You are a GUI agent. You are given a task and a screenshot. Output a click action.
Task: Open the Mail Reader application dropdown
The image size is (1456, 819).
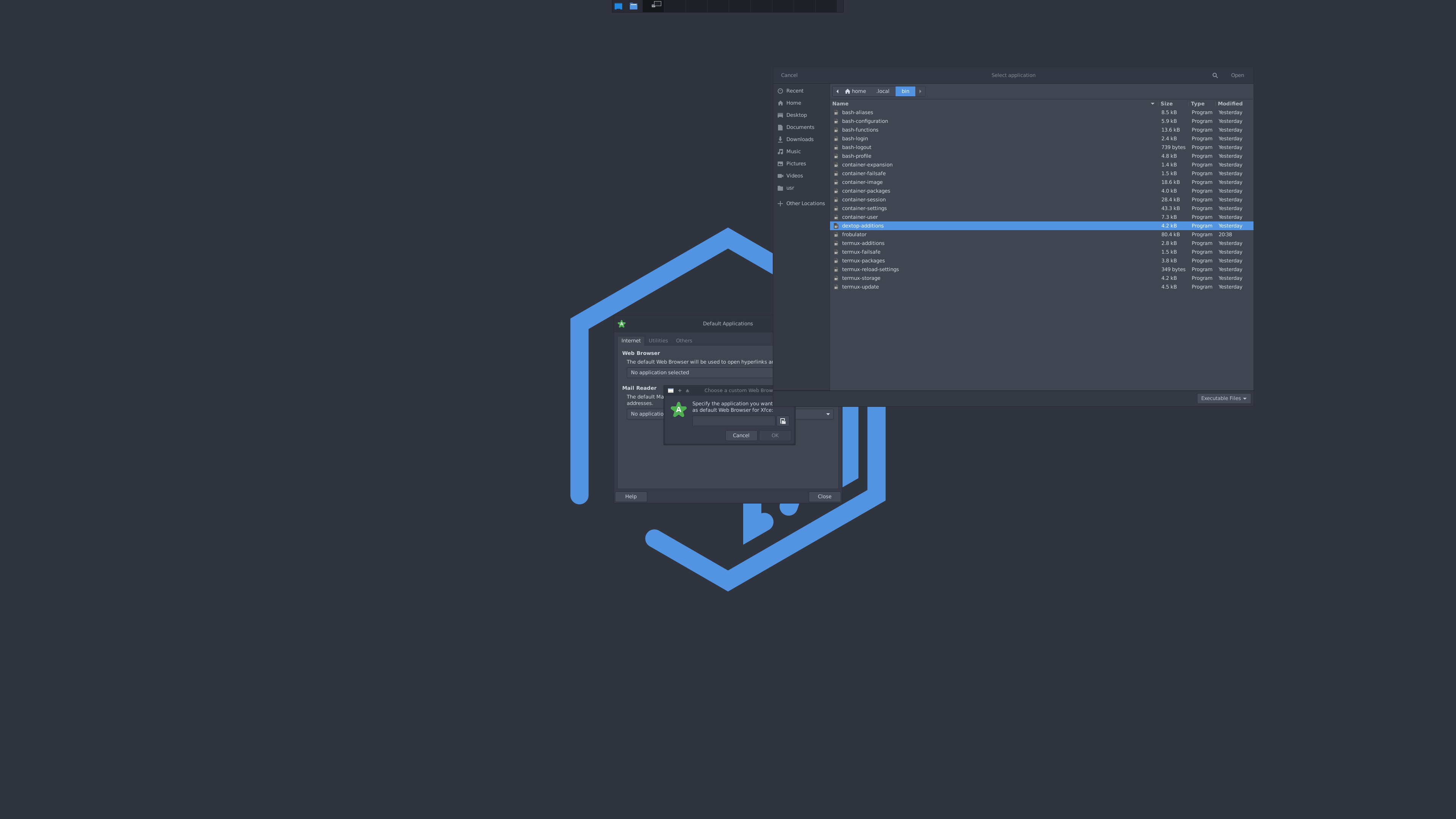point(827,414)
